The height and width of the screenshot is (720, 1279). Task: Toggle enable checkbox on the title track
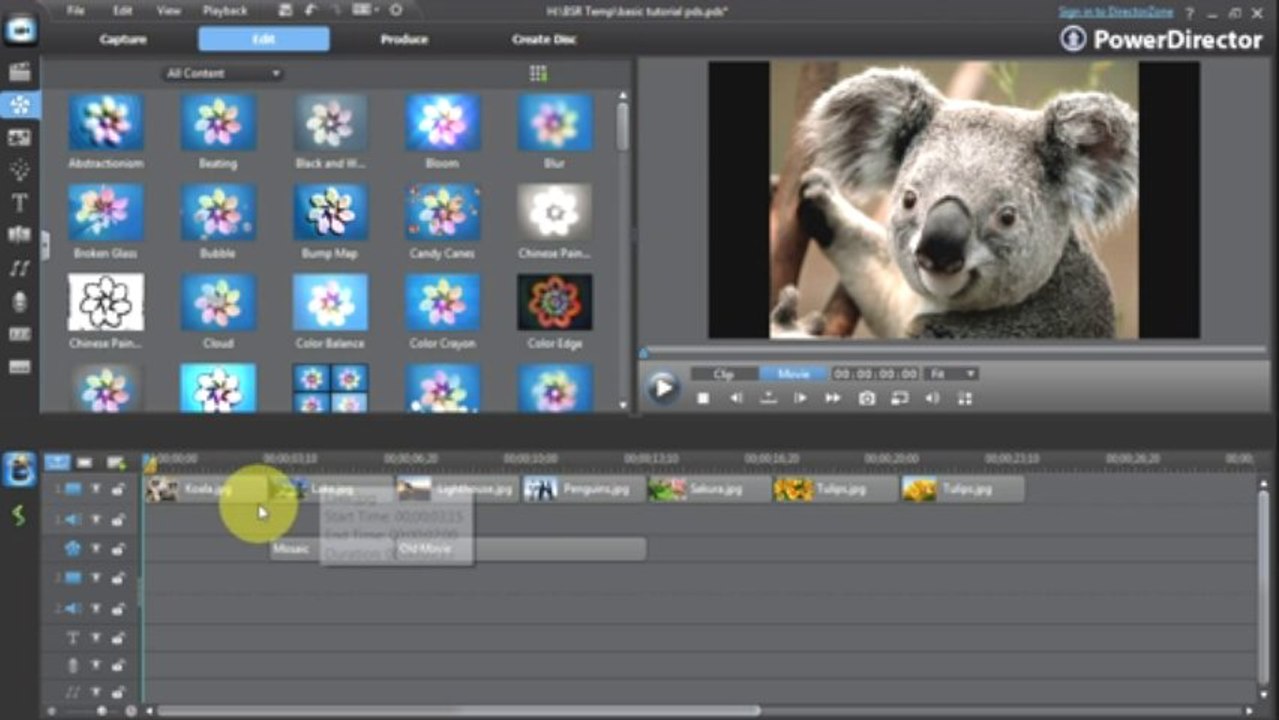pos(96,637)
